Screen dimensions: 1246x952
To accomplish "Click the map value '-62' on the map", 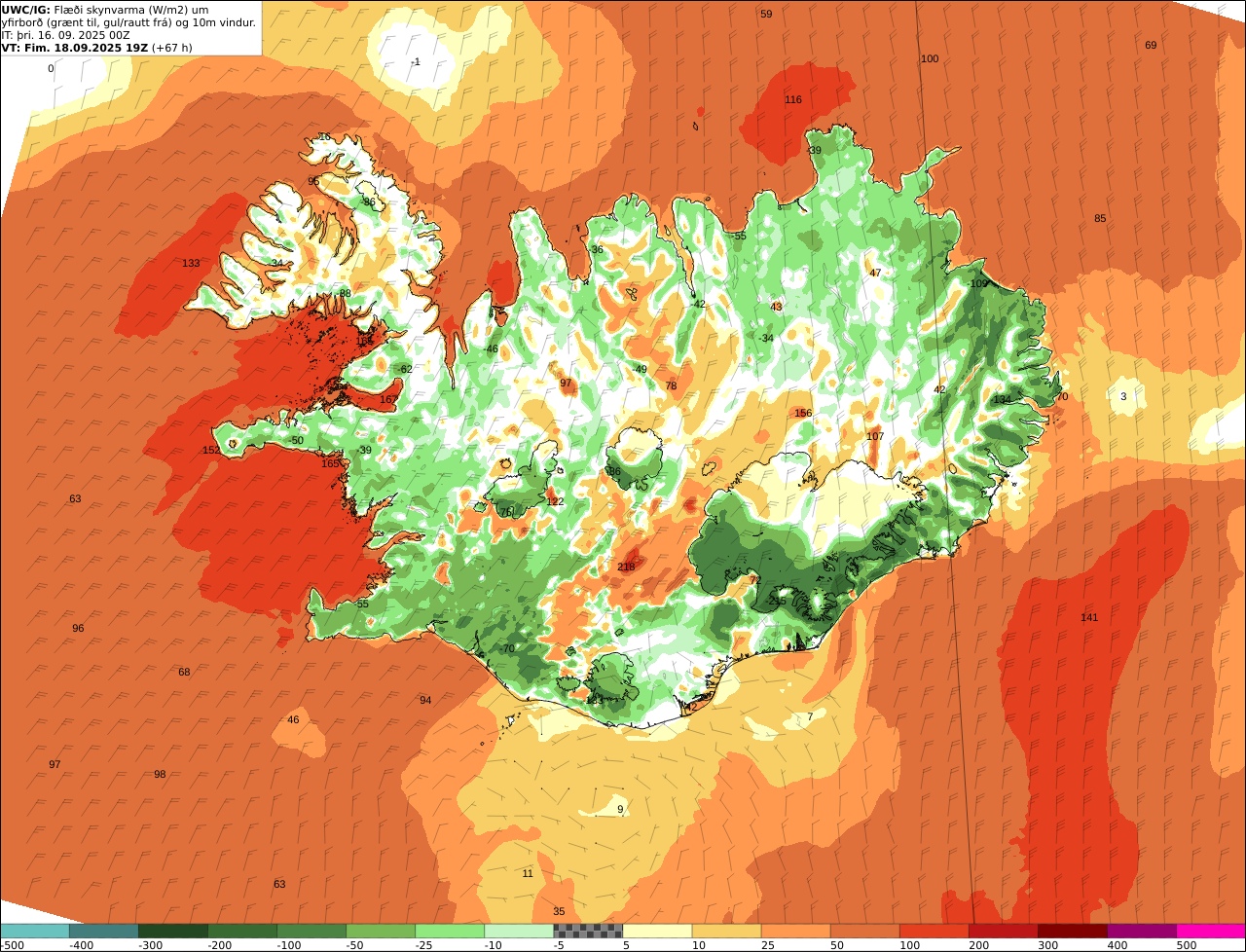I will click(x=404, y=369).
